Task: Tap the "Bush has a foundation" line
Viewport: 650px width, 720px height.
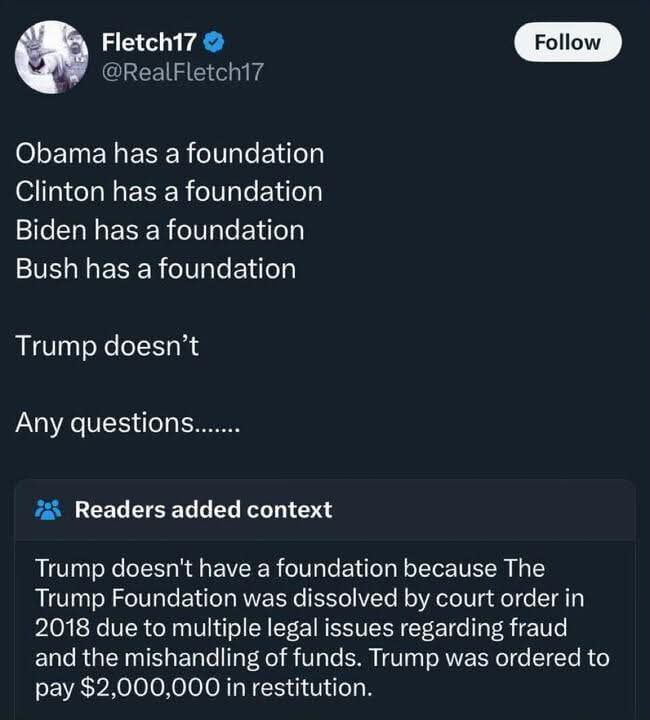Action: click(156, 268)
